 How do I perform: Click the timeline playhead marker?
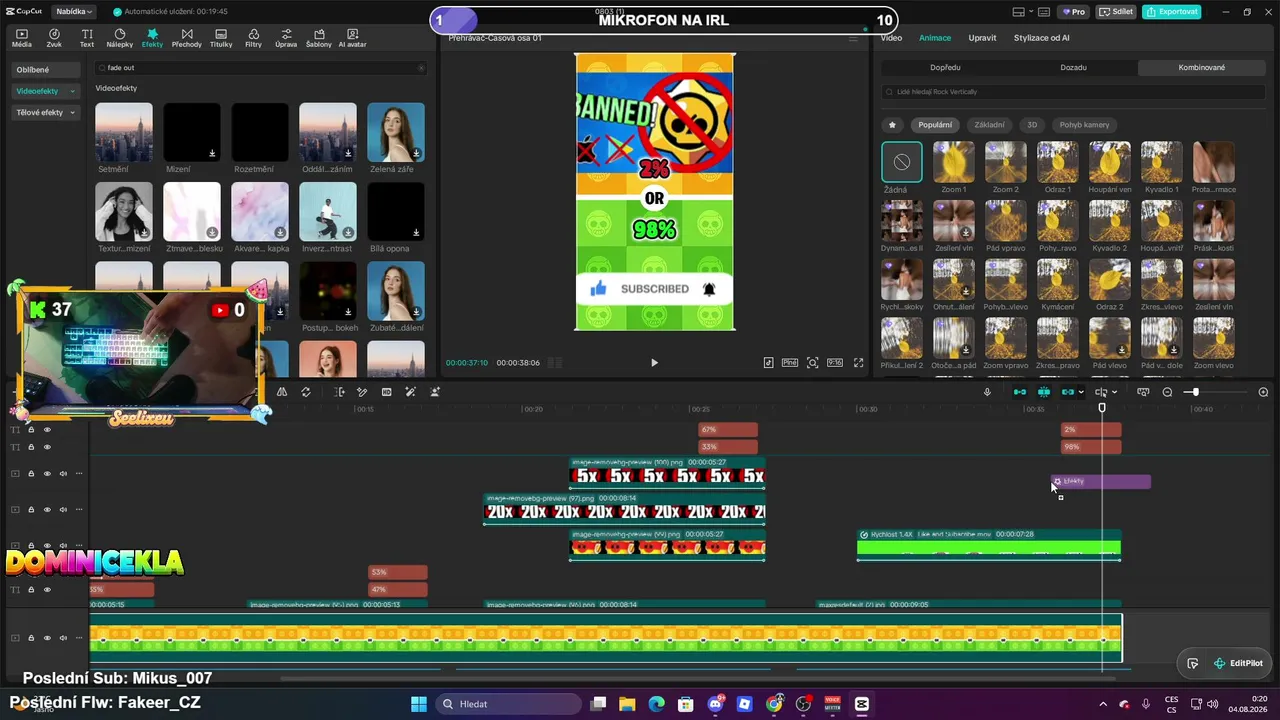(1102, 407)
